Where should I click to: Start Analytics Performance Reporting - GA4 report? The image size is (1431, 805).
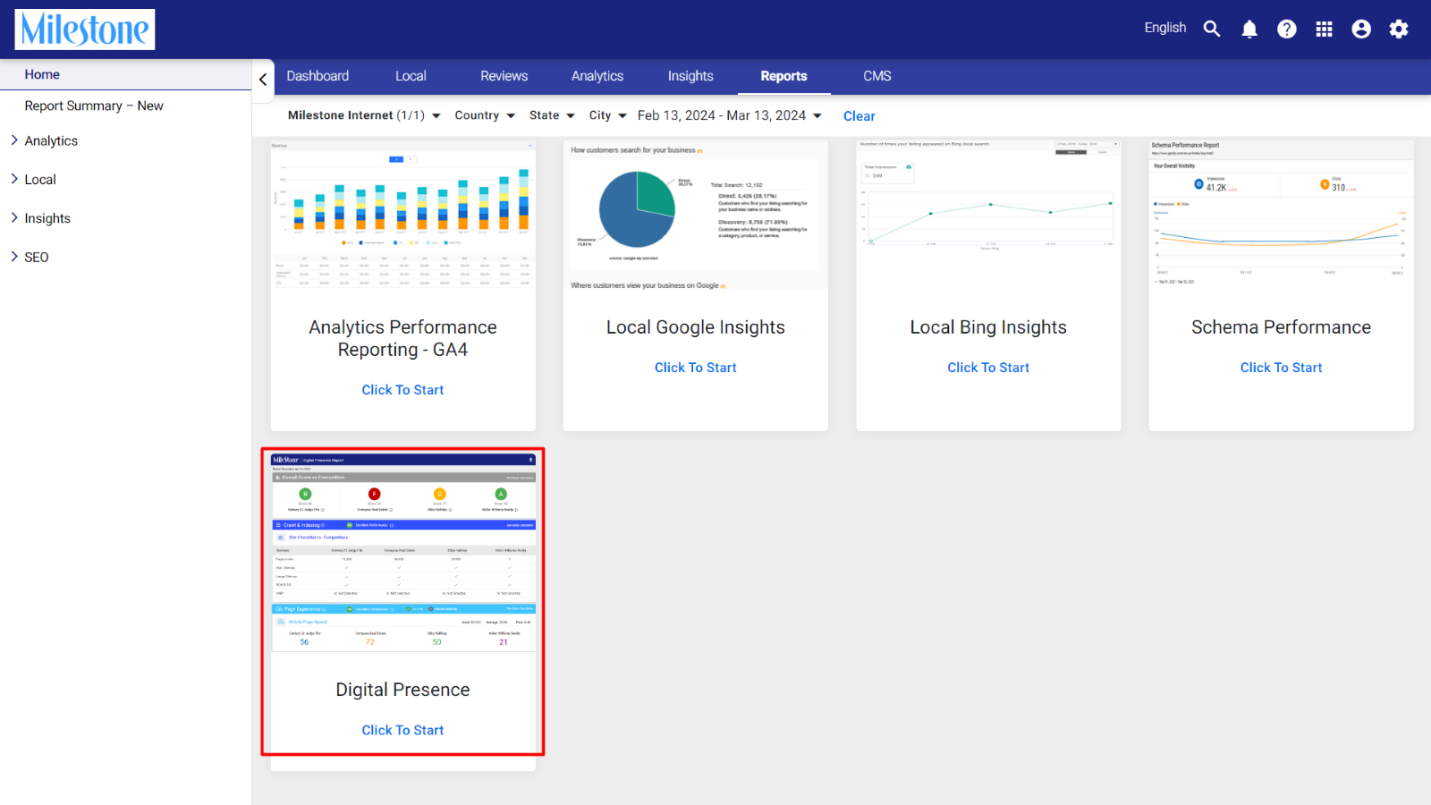[x=403, y=390]
